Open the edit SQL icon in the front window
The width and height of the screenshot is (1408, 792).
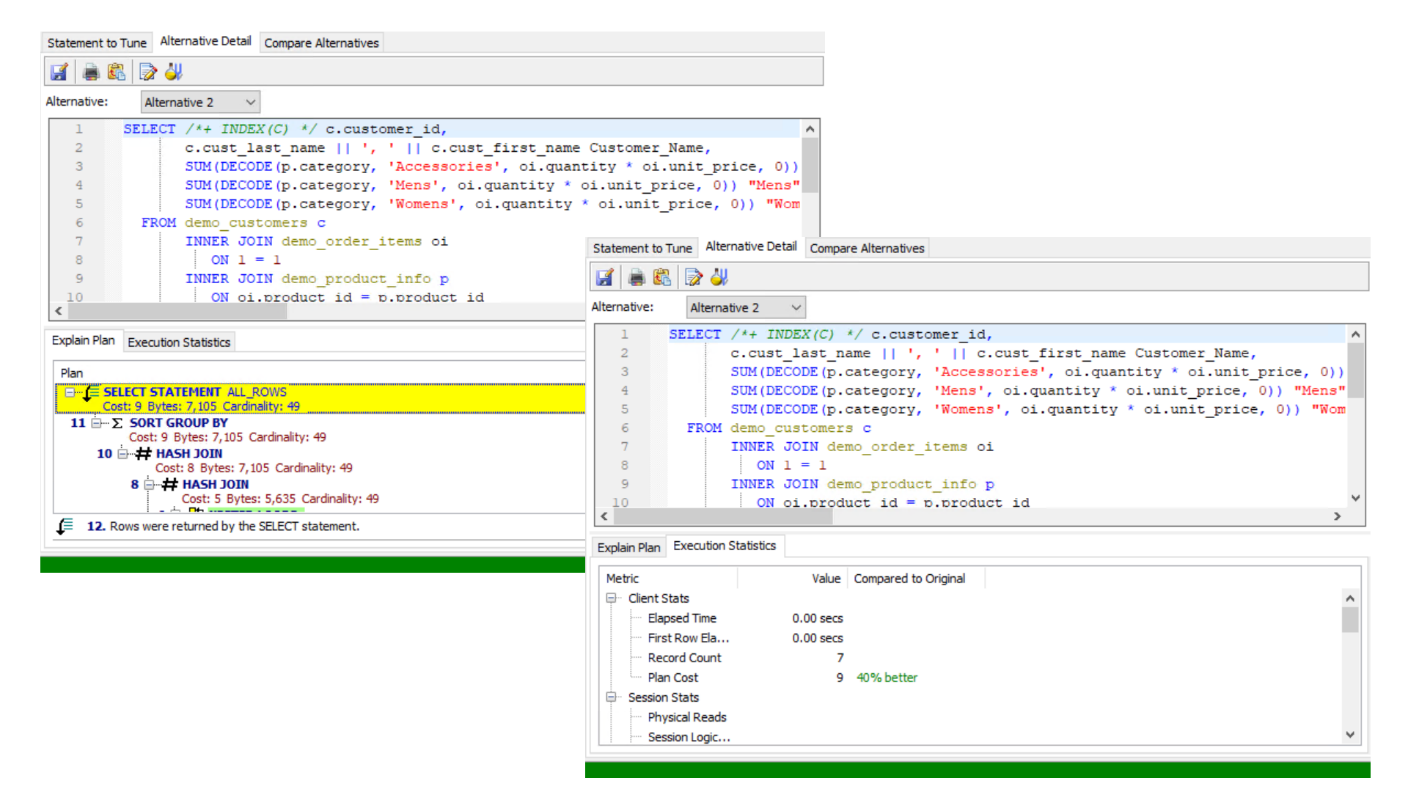click(x=693, y=277)
